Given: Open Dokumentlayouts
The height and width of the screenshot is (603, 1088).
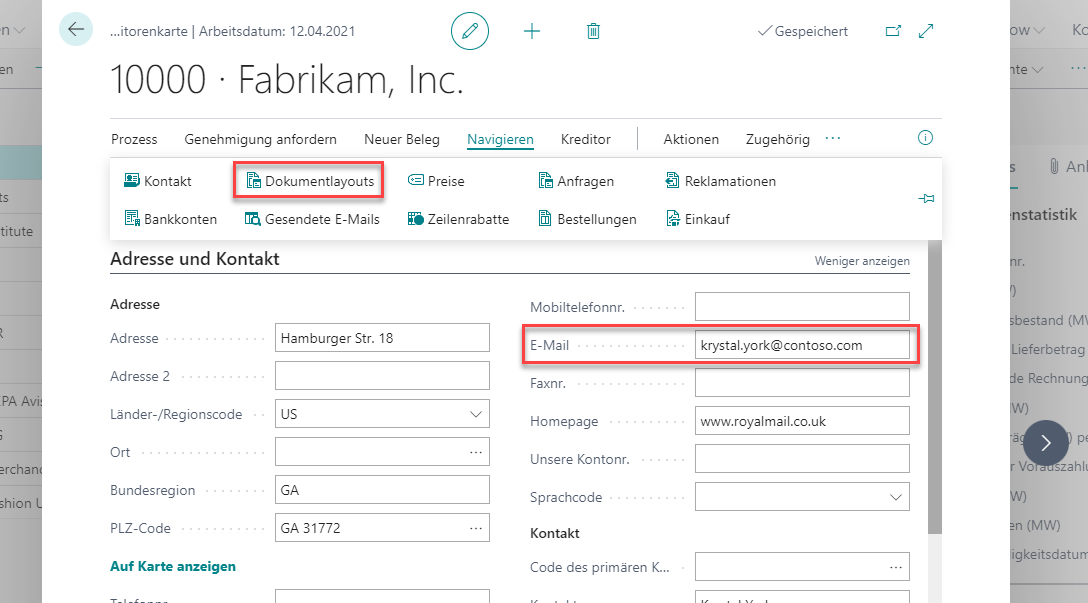Looking at the screenshot, I should pos(309,181).
